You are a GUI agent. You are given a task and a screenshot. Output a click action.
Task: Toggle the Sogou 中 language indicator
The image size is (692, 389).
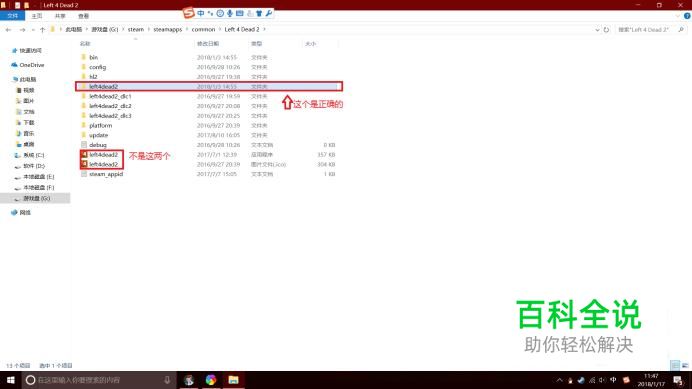pyautogui.click(x=201, y=13)
